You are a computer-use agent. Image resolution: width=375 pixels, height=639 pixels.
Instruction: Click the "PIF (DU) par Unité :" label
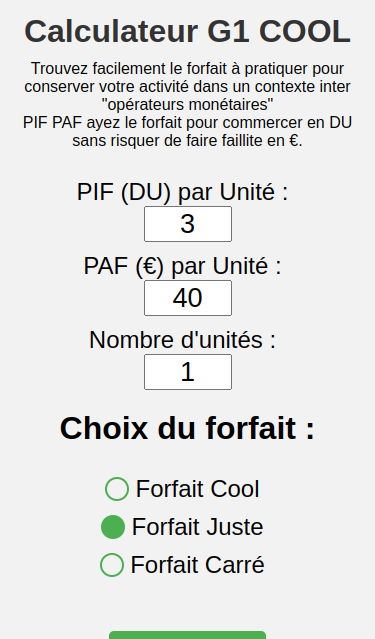(183, 192)
